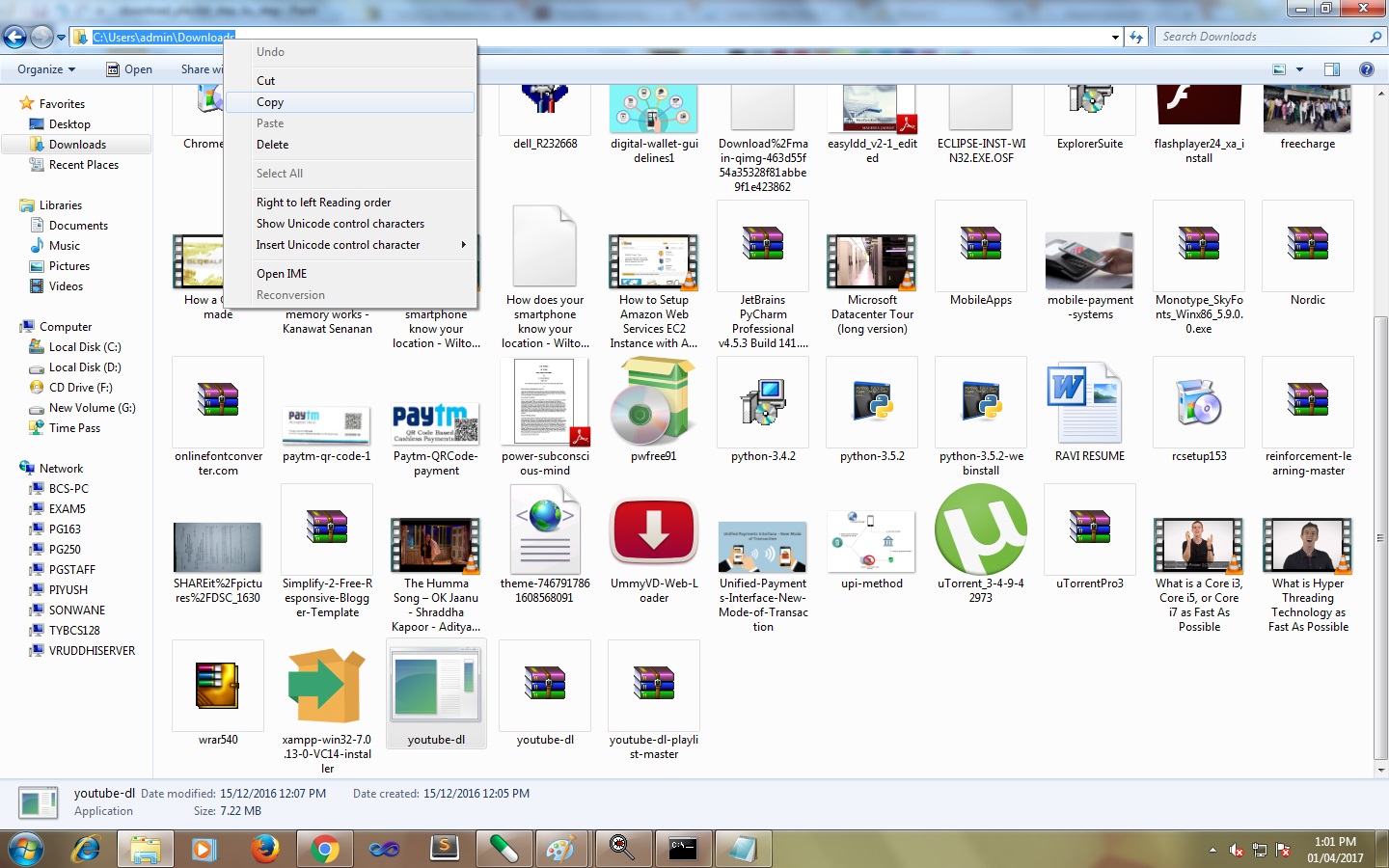Launch Google Chrome from the taskbar
Viewport: 1389px width, 868px height.
[x=324, y=850]
